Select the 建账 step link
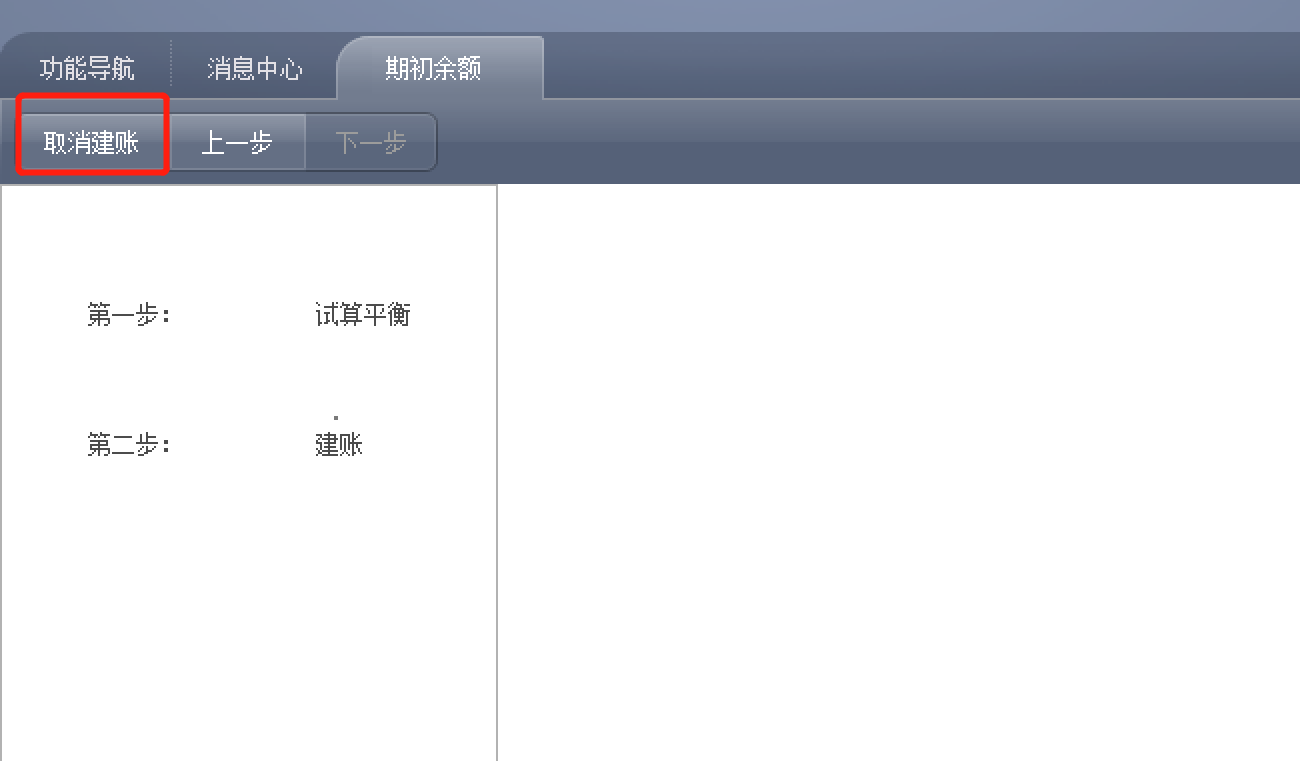1300x761 pixels. 338,445
